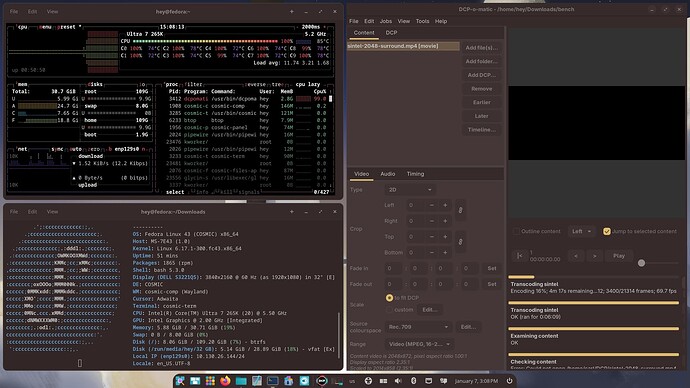690x388 pixels.
Task: Click the preview position slider handle
Action: click(641, 263)
